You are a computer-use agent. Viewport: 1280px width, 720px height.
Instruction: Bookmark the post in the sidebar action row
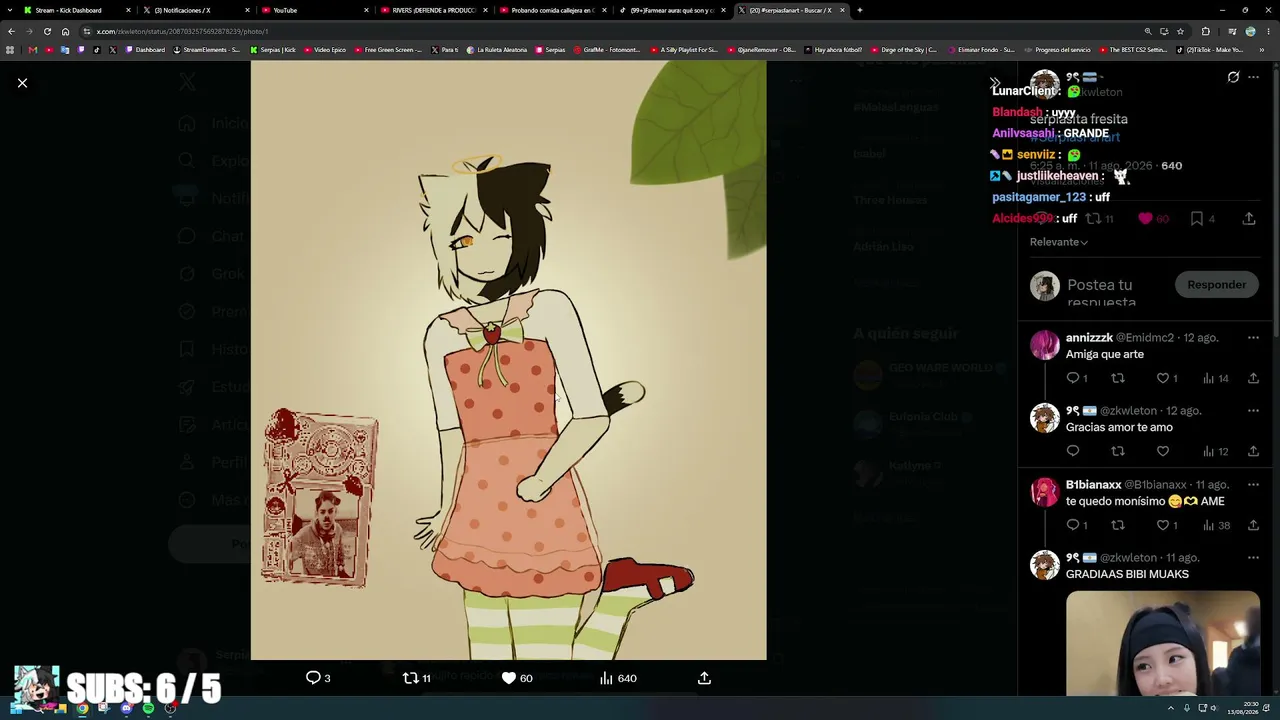pos(1197,219)
